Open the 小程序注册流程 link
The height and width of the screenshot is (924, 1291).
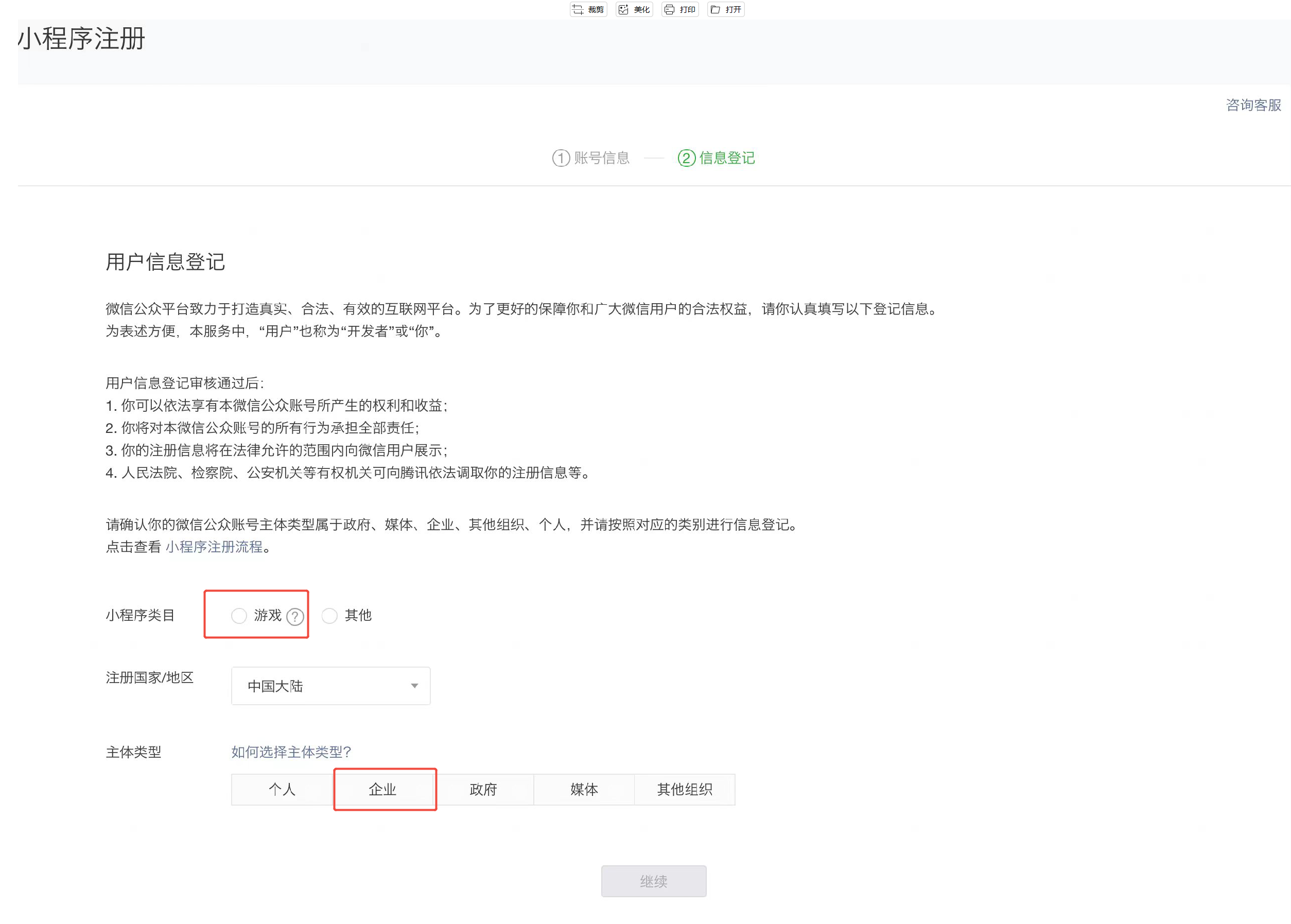point(214,547)
